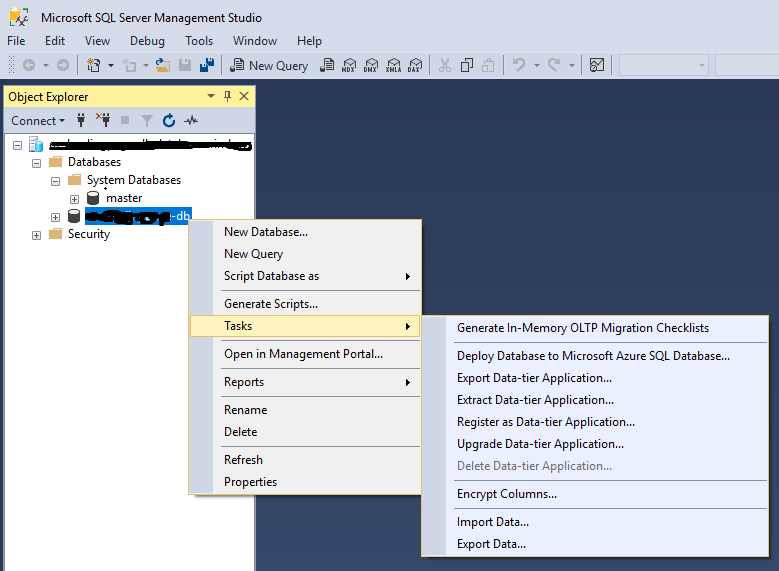Open the Debug menu
The width and height of the screenshot is (779, 571).
click(147, 41)
